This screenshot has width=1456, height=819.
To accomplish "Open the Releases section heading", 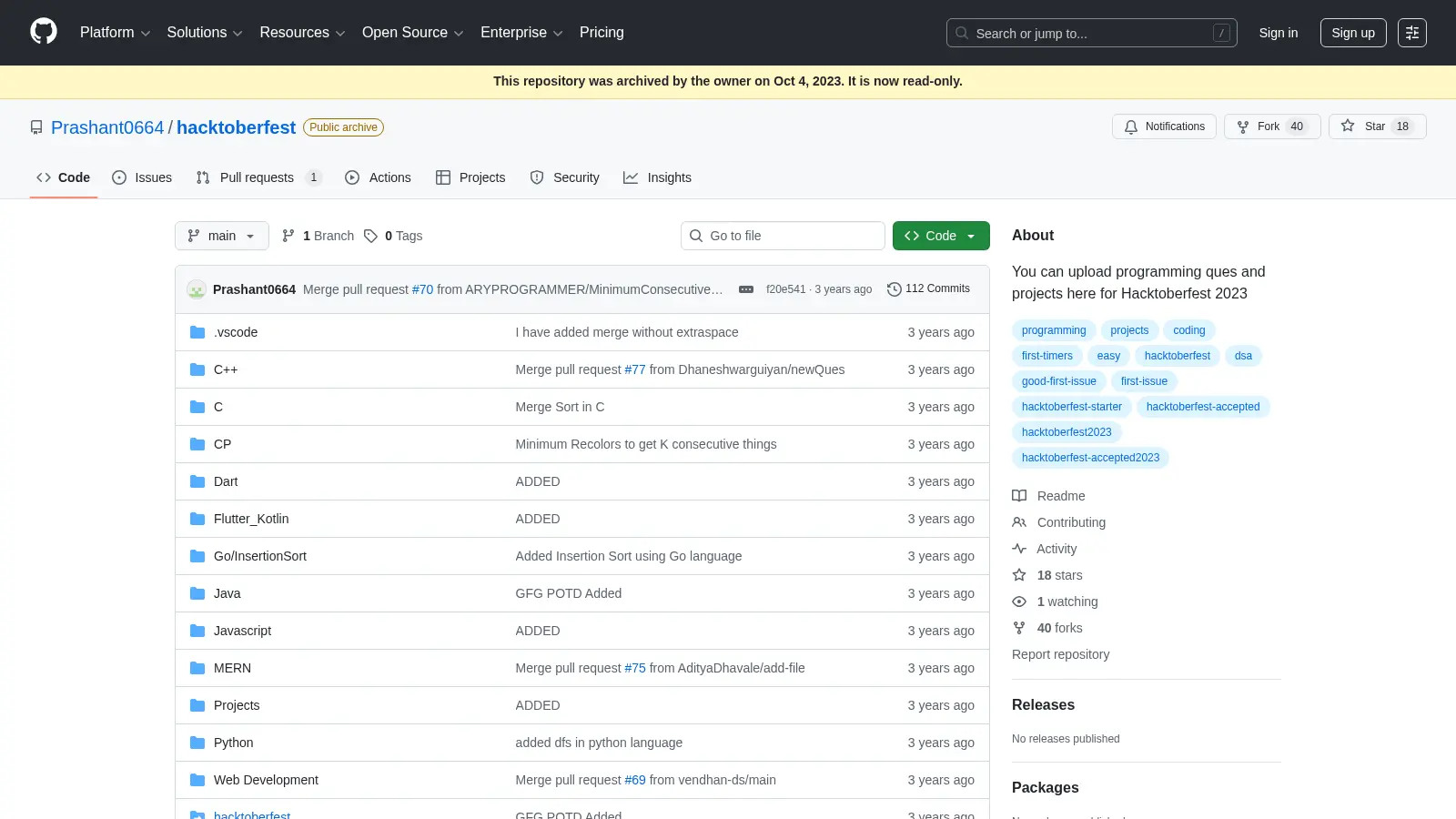I will [x=1043, y=705].
